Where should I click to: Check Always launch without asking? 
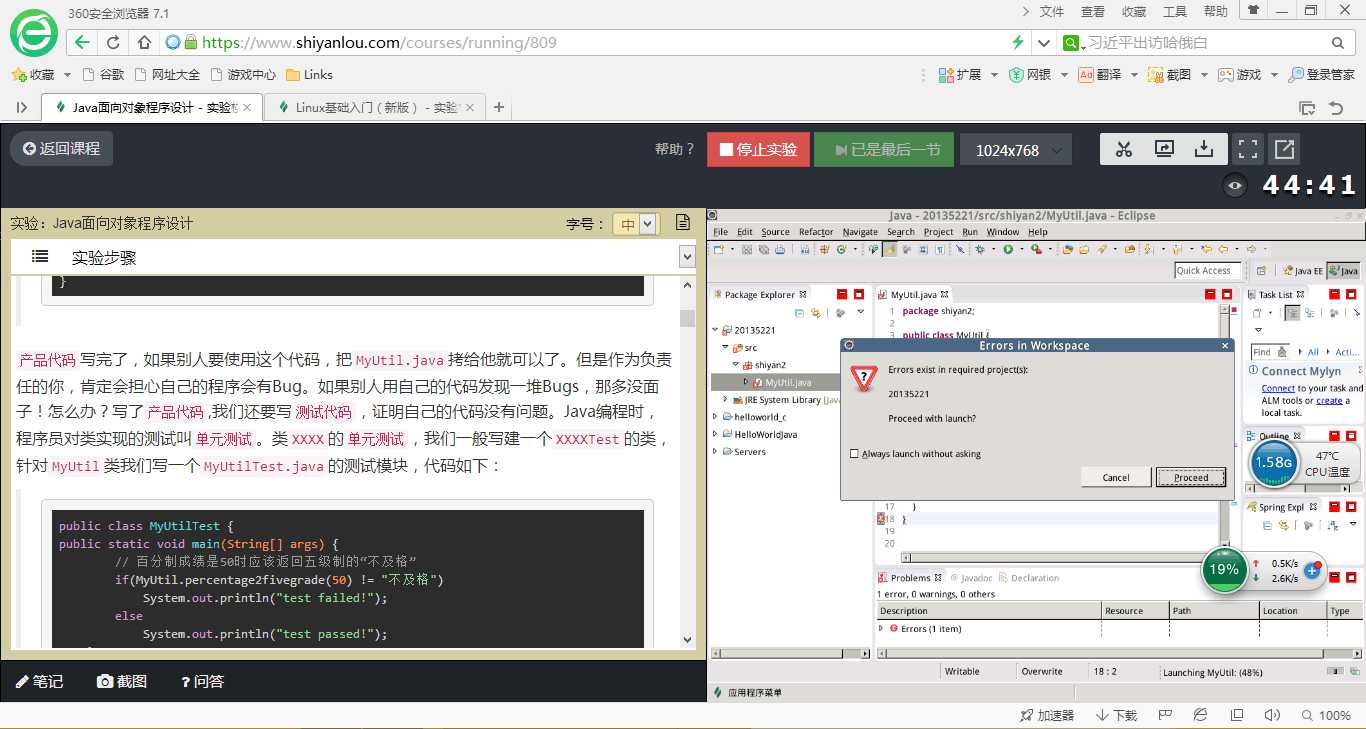point(854,454)
